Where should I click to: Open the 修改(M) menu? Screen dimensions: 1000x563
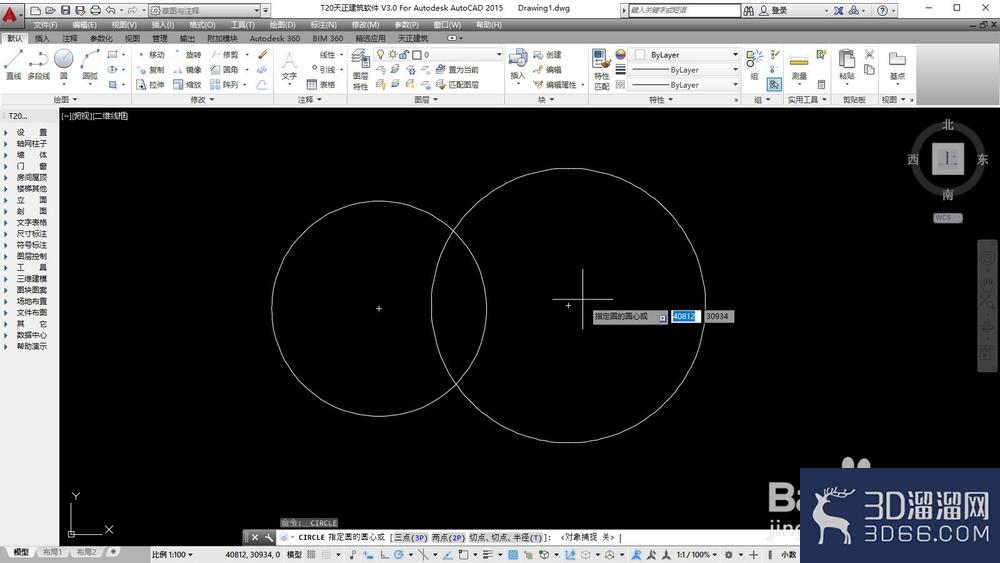point(365,24)
